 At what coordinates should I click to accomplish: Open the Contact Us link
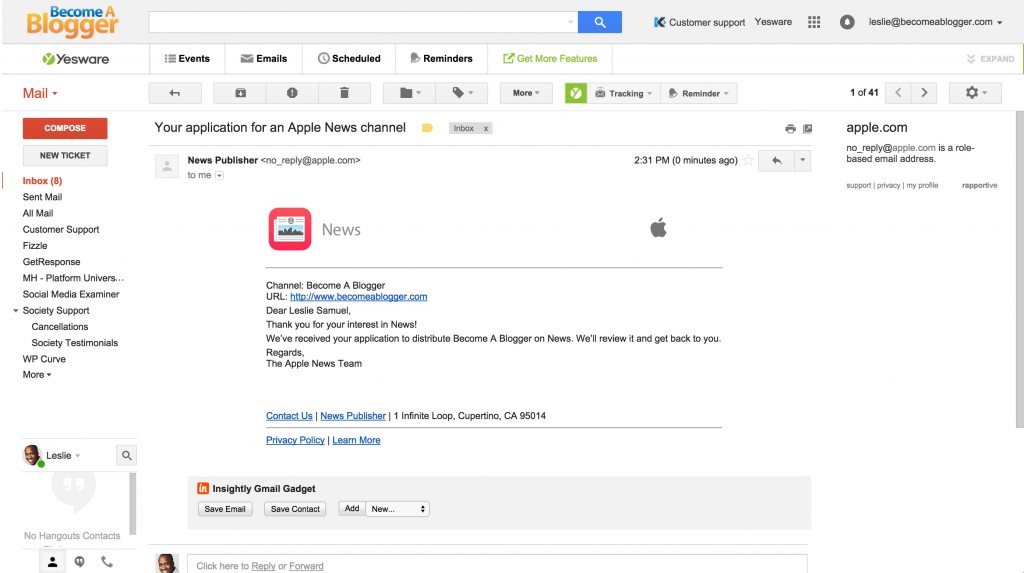tap(289, 416)
